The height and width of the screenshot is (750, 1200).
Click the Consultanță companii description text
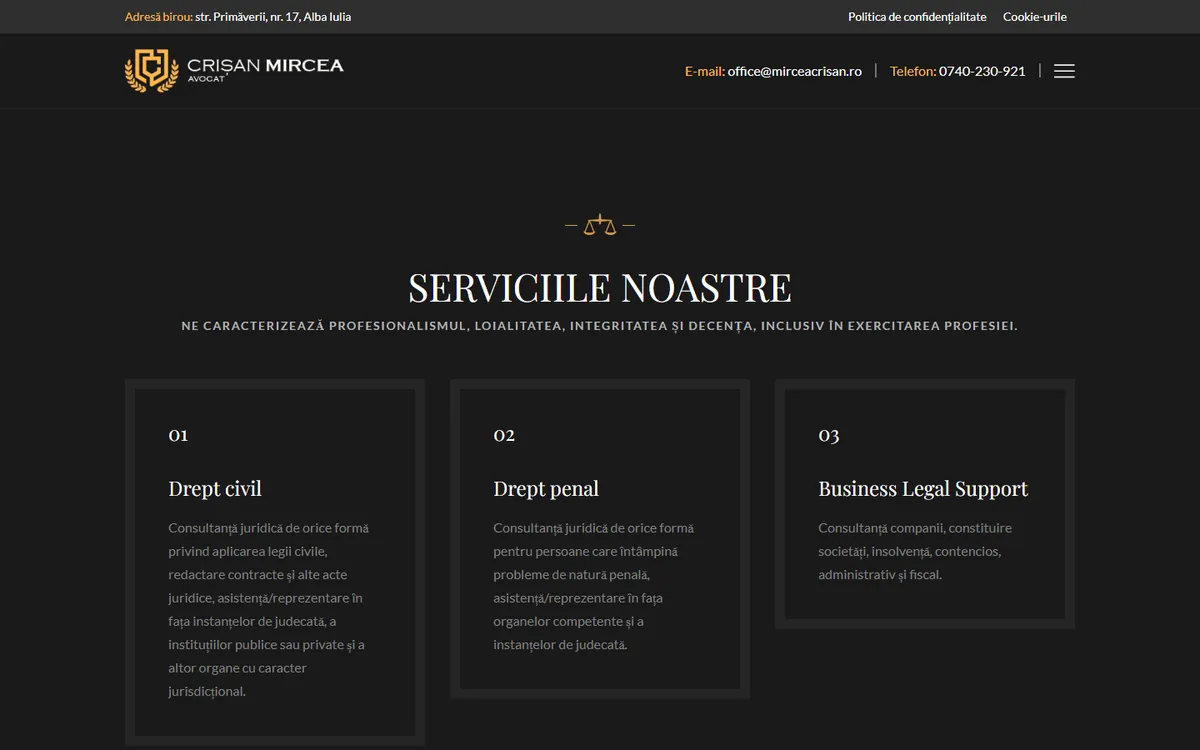(x=915, y=551)
